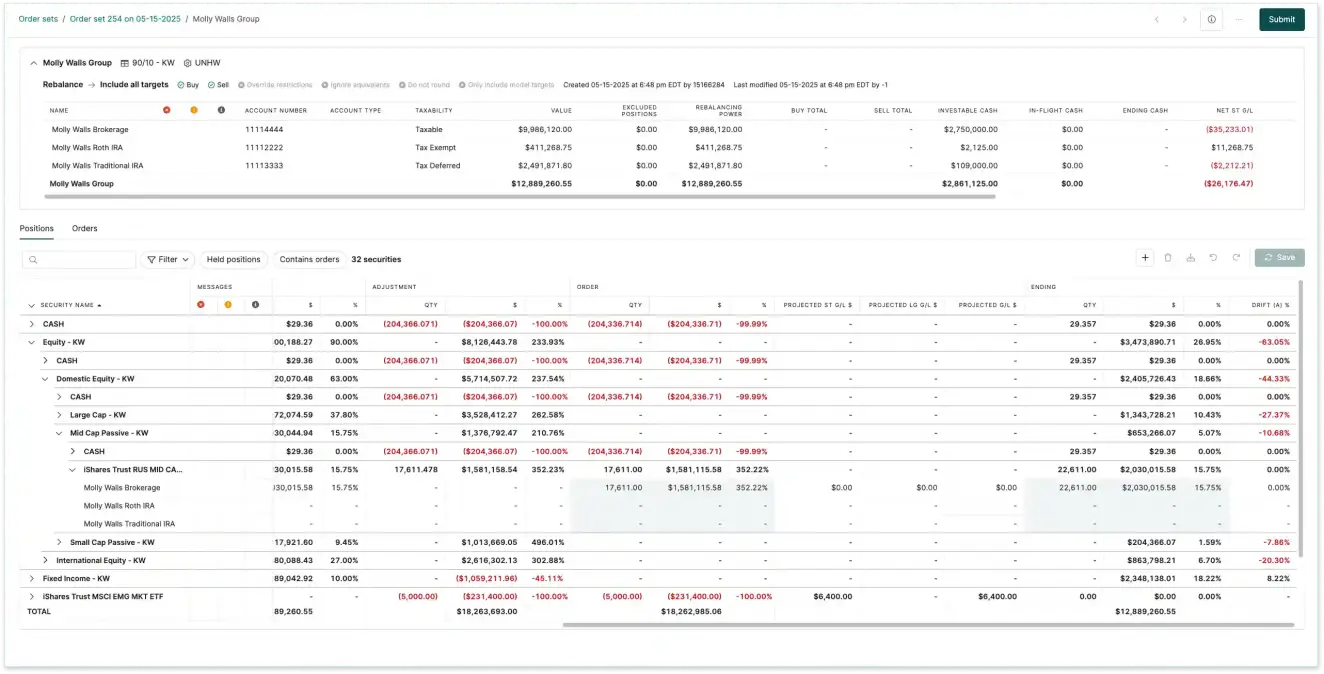
Task: Click the Submit button
Action: coord(1281,19)
